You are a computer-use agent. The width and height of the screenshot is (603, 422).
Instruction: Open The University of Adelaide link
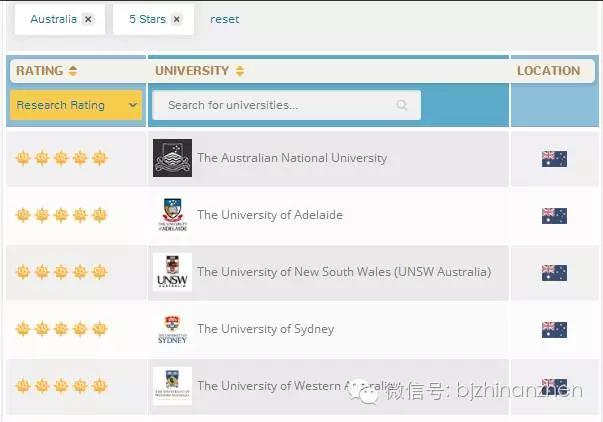(270, 215)
